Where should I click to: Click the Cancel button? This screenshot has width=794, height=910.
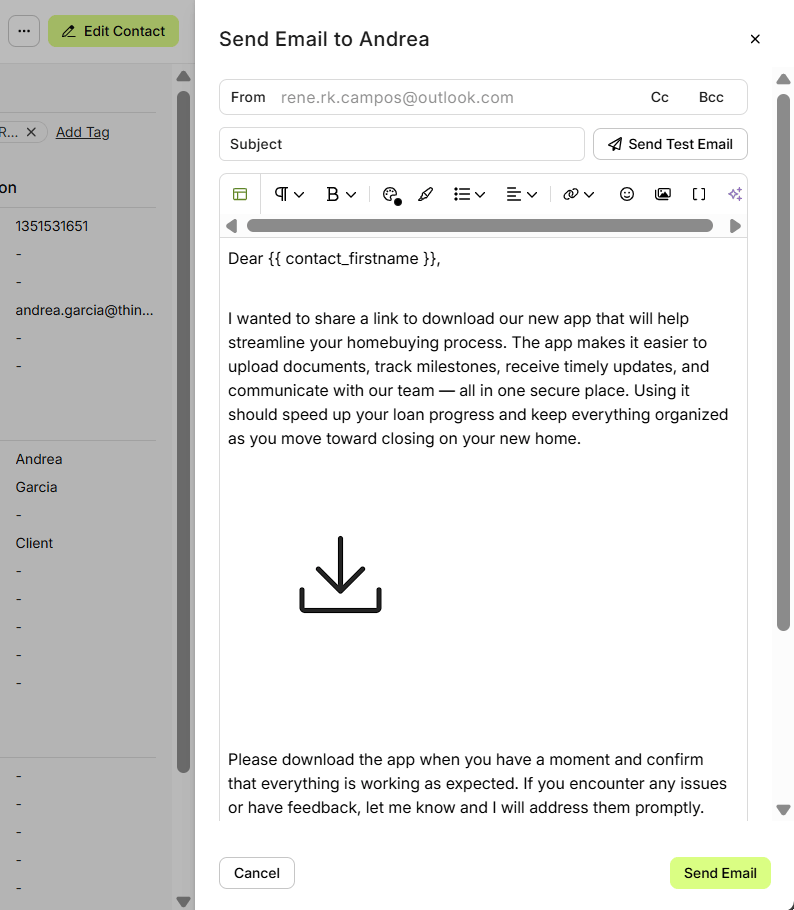(257, 873)
